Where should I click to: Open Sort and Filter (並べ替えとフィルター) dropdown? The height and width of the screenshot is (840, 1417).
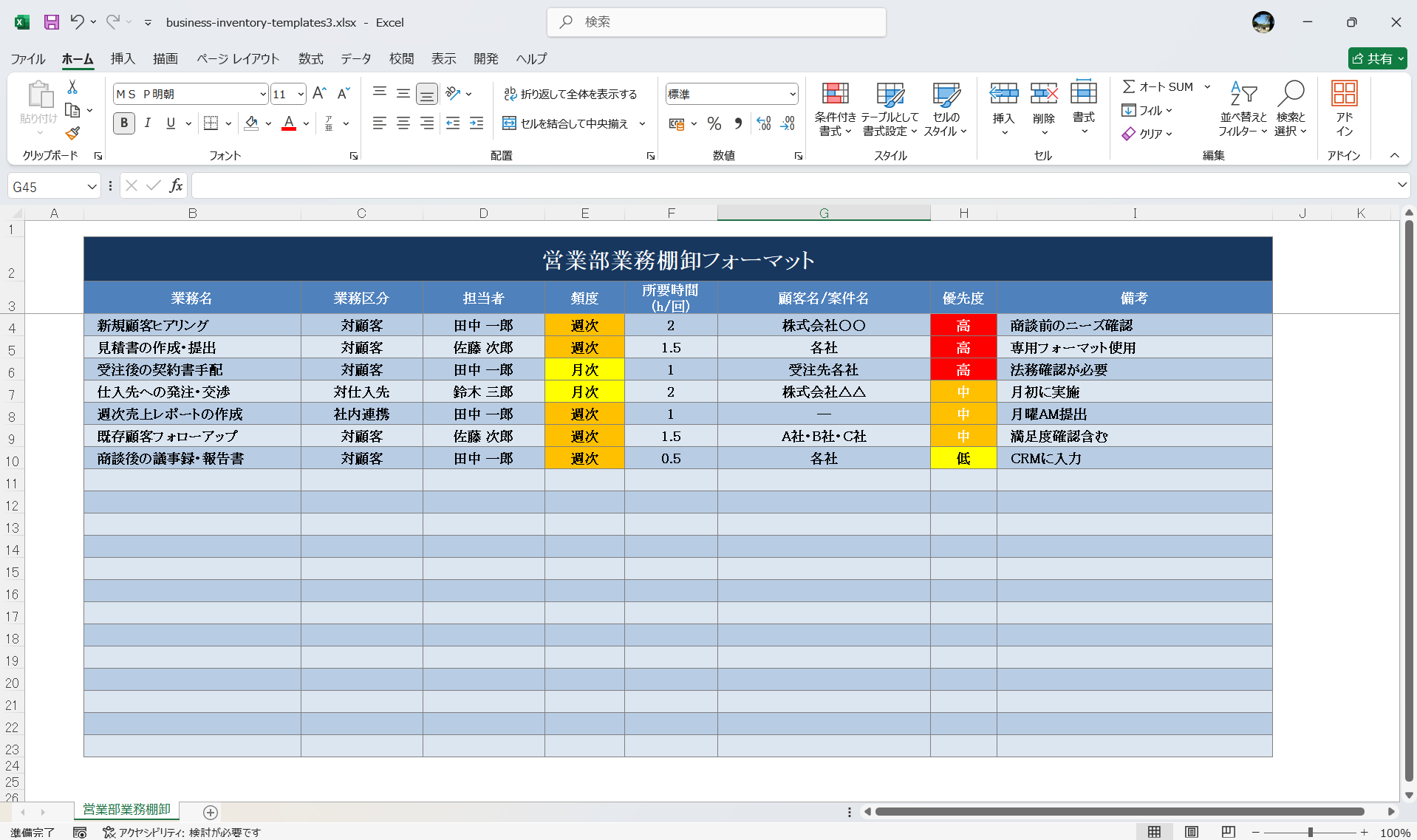click(x=1243, y=109)
